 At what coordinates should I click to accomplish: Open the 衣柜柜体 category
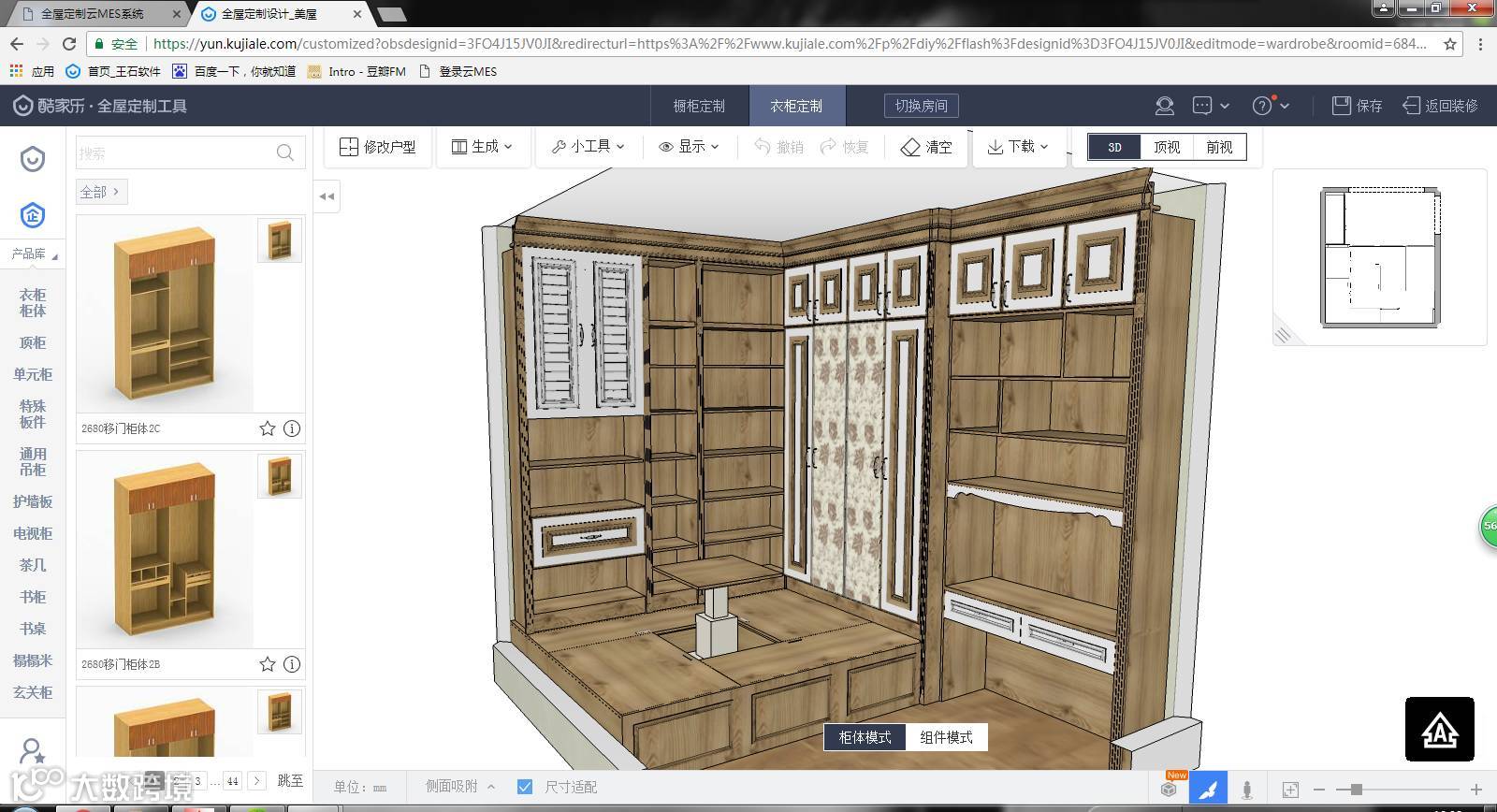(33, 302)
